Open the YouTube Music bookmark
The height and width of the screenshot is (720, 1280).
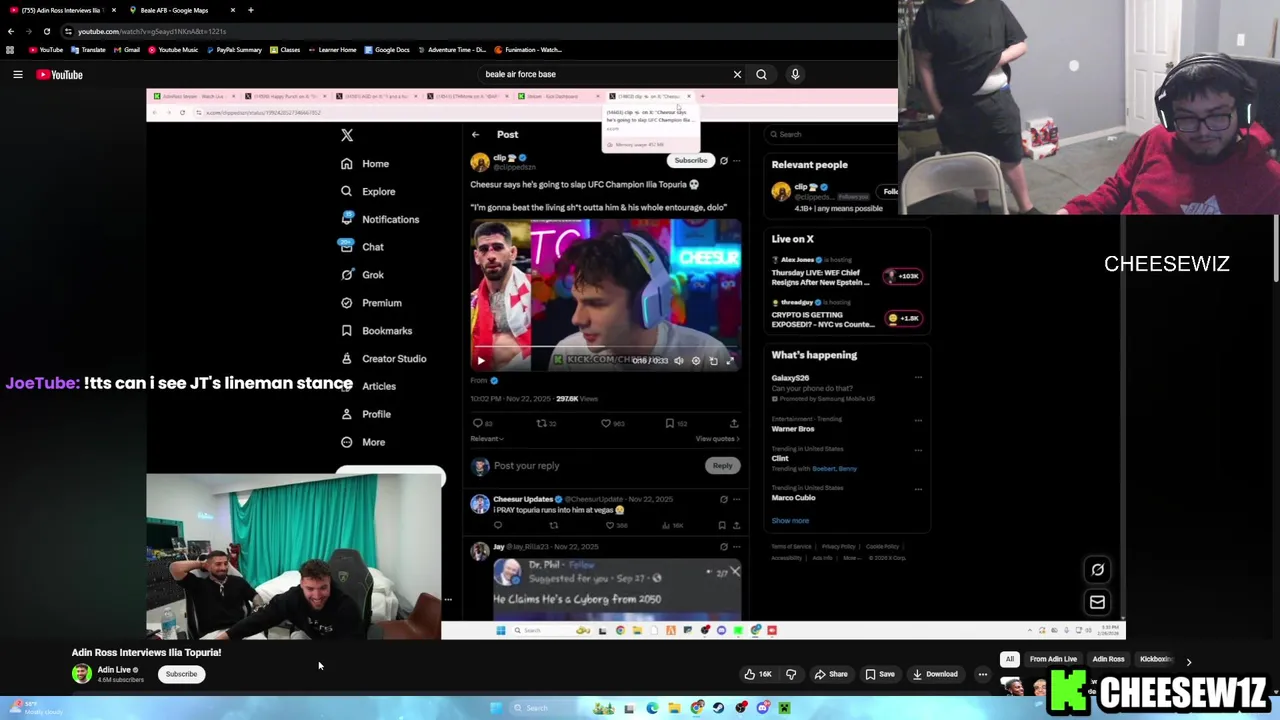172,50
